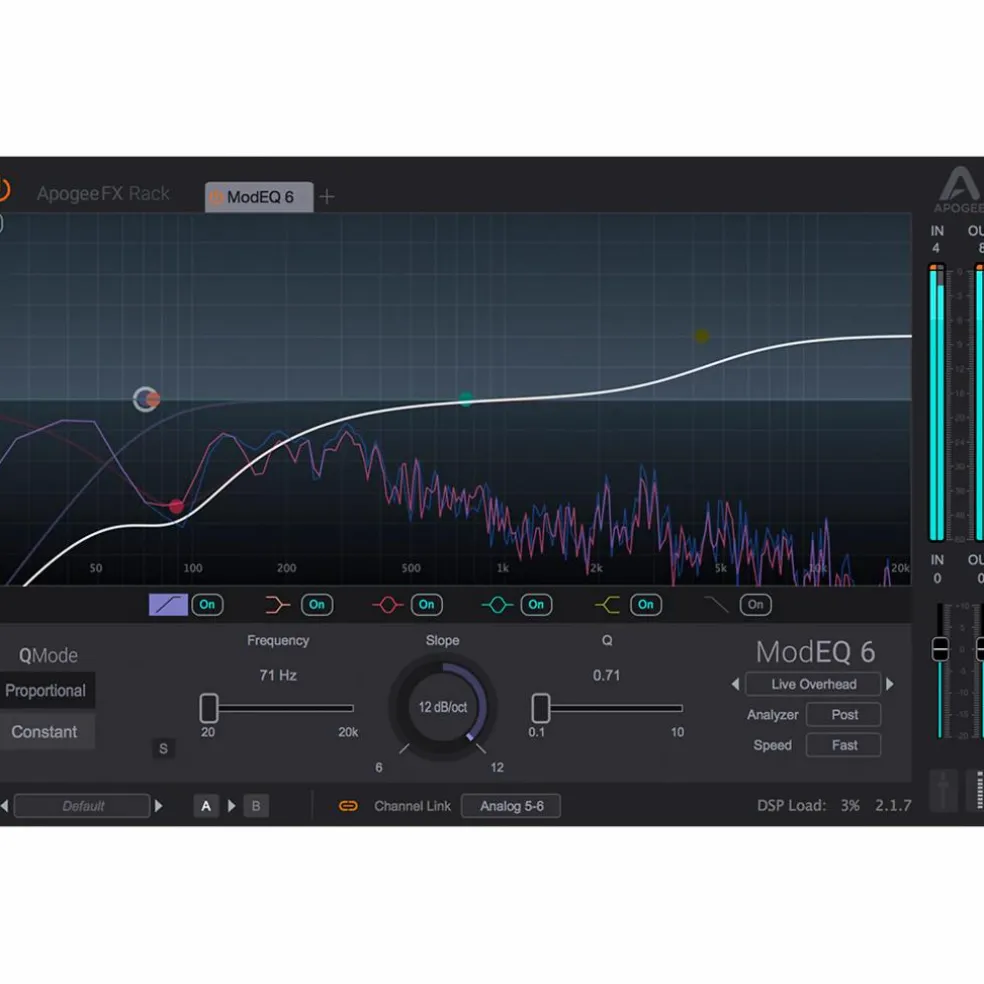This screenshot has height=984, width=984.
Task: Click the FX Rack power icon
Action: pos(3,190)
